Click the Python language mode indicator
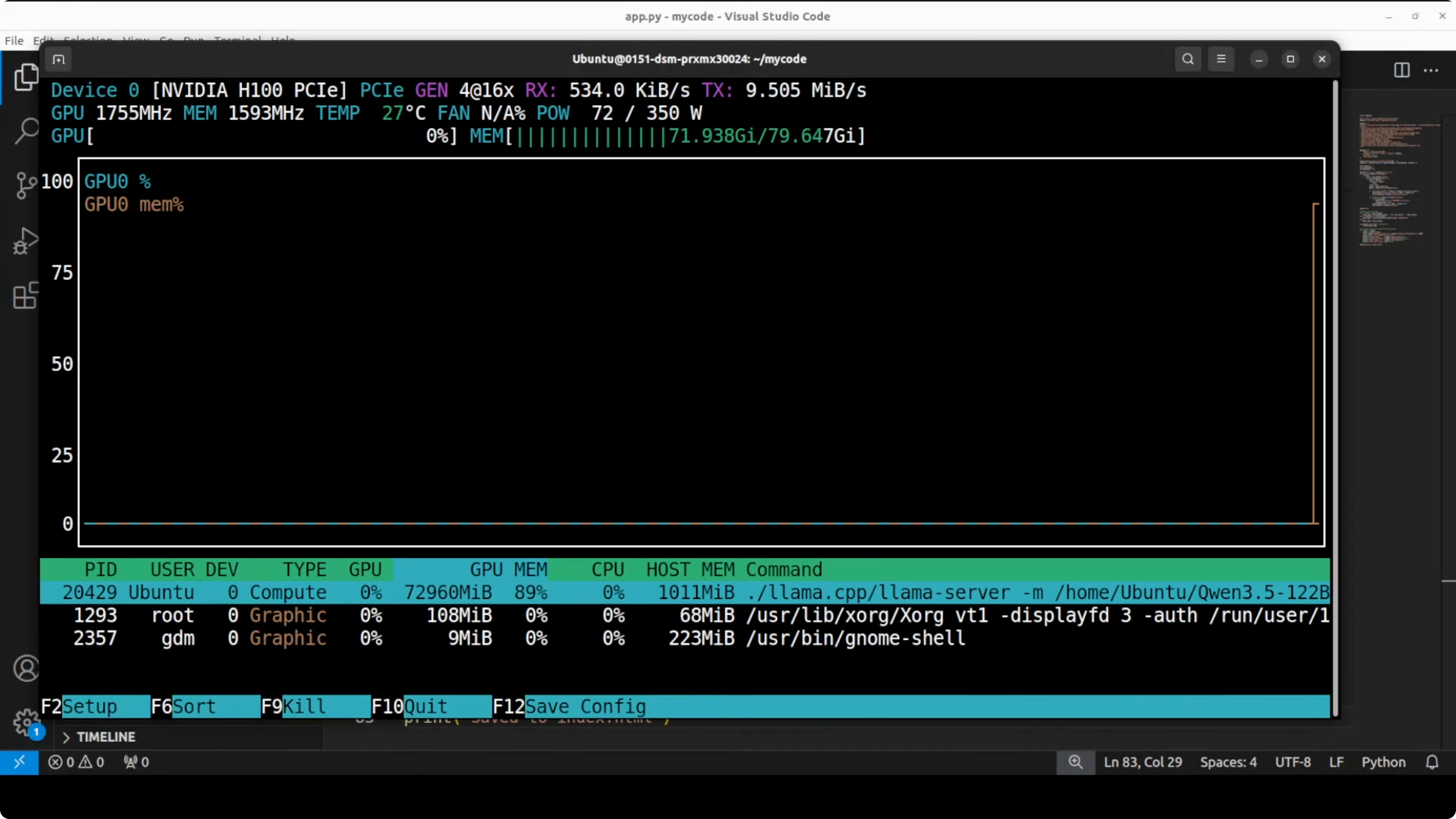This screenshot has width=1456, height=819. tap(1383, 762)
